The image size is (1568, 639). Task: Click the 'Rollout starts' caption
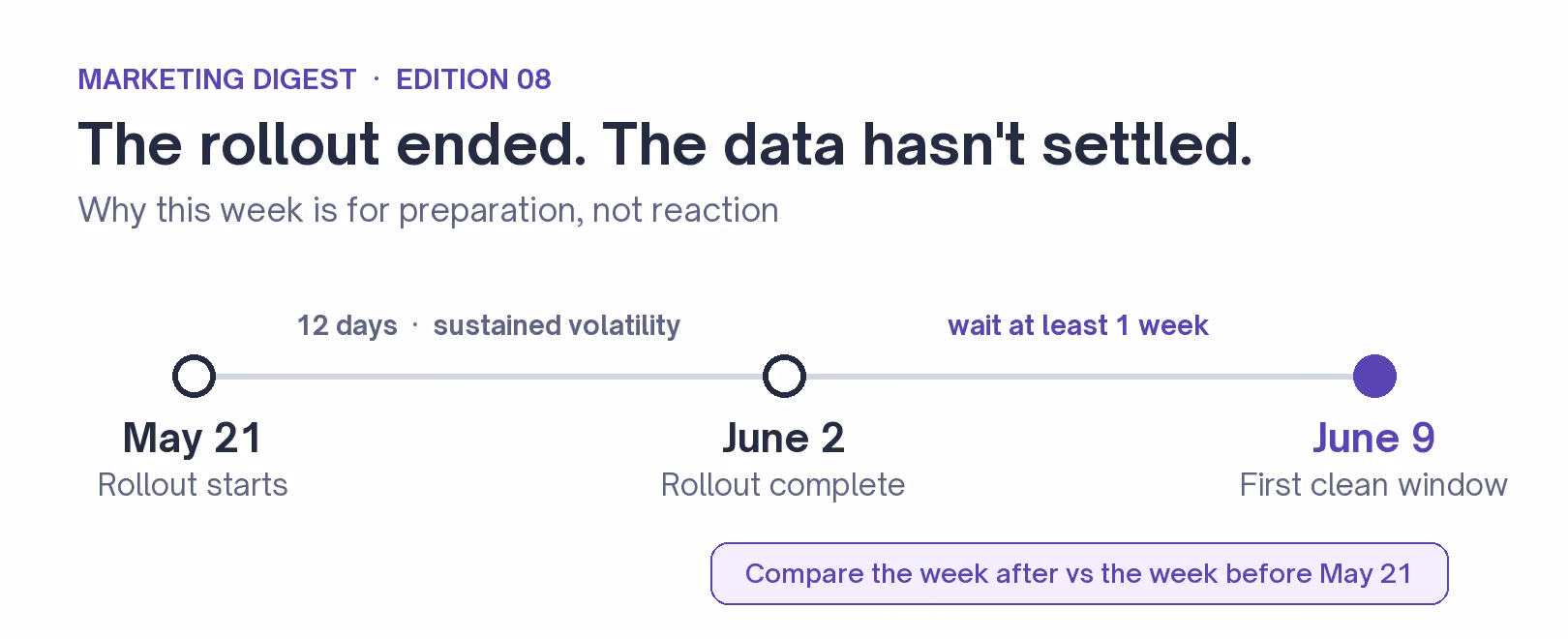click(x=193, y=485)
